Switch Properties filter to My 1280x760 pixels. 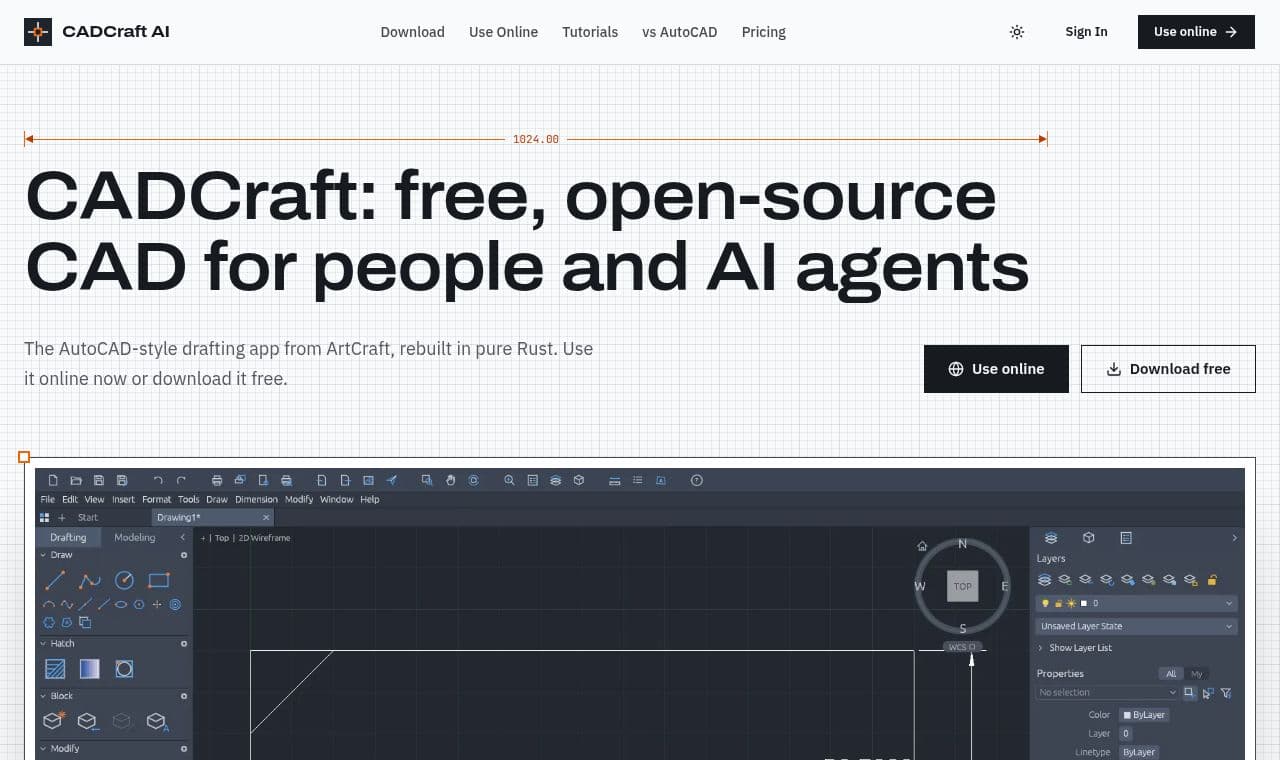[1197, 674]
